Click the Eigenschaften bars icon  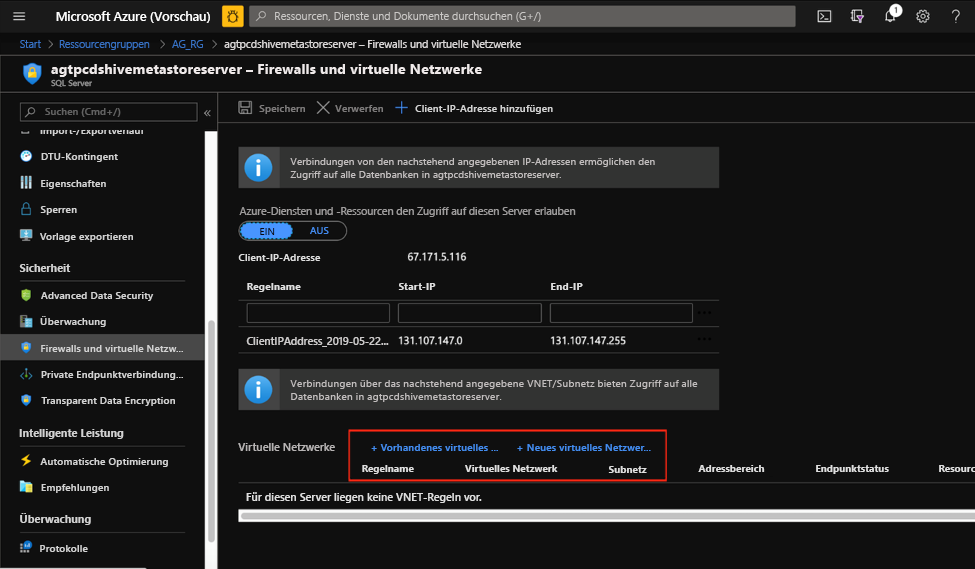tap(25, 183)
